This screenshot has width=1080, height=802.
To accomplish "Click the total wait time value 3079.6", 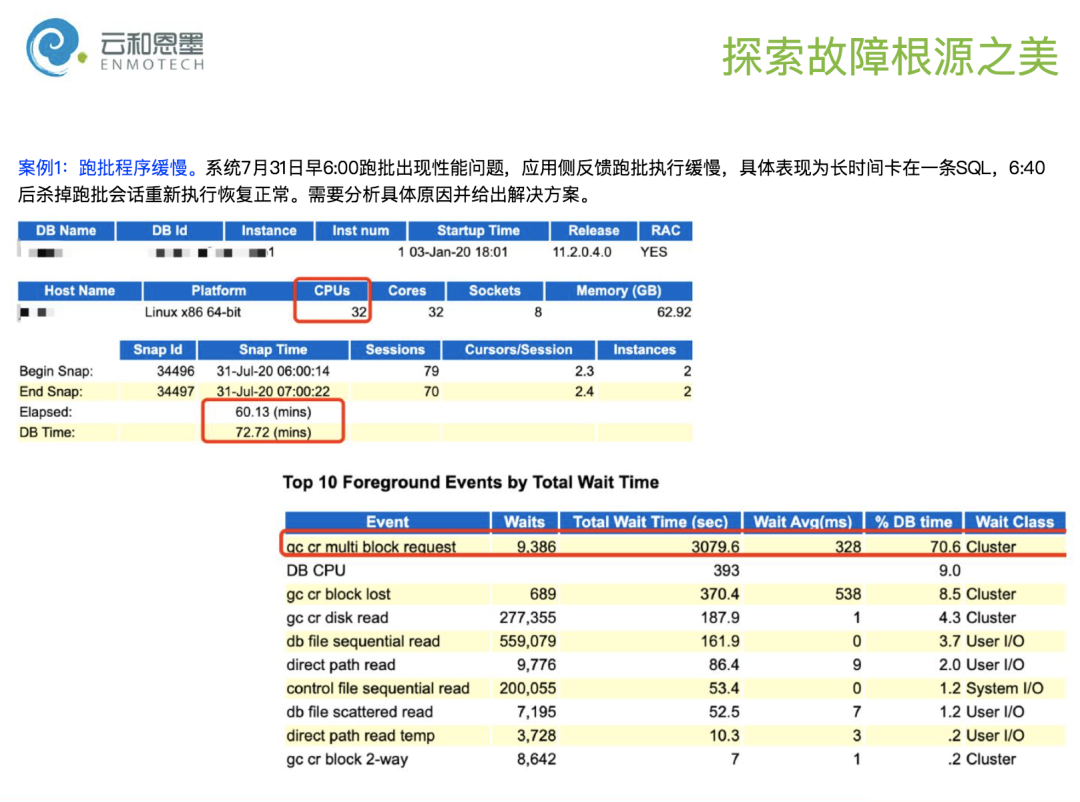I will 716,547.
